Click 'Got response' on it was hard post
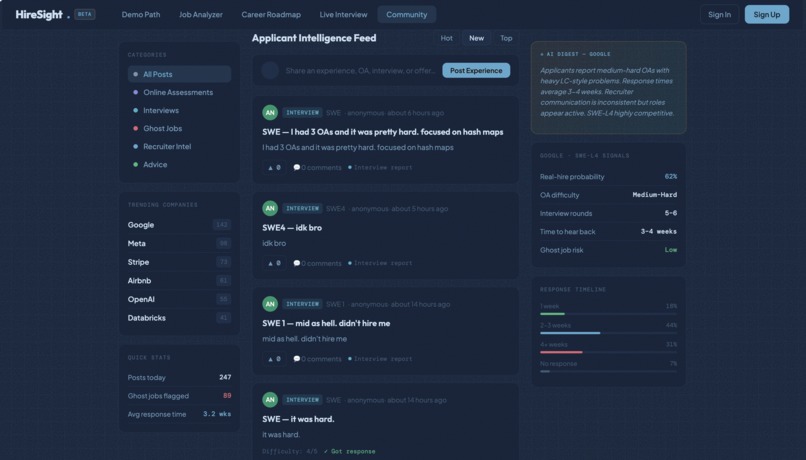The image size is (806, 460). (x=350, y=451)
